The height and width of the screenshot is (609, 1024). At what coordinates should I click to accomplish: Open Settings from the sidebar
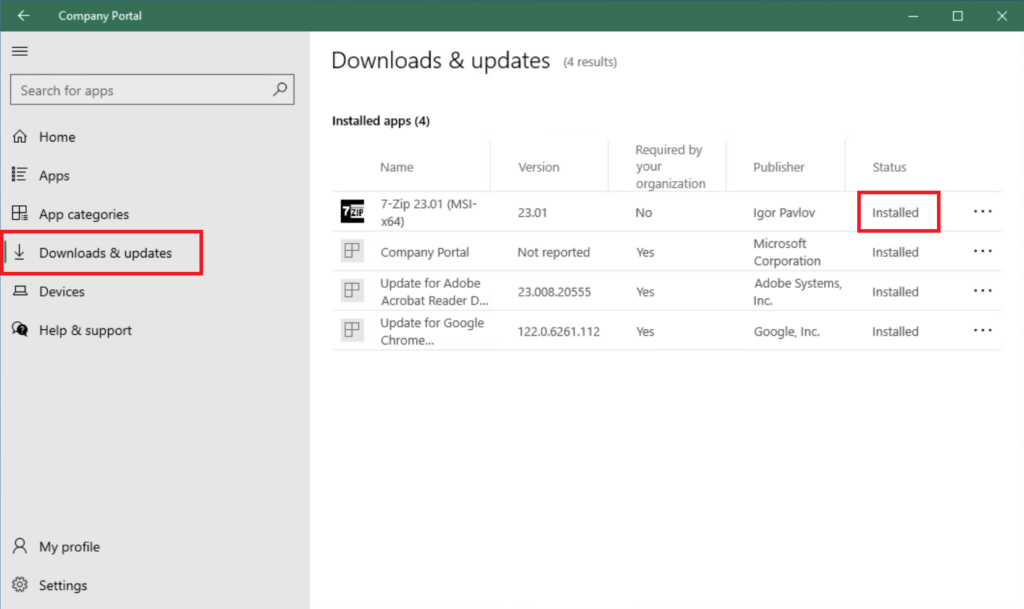tap(62, 585)
